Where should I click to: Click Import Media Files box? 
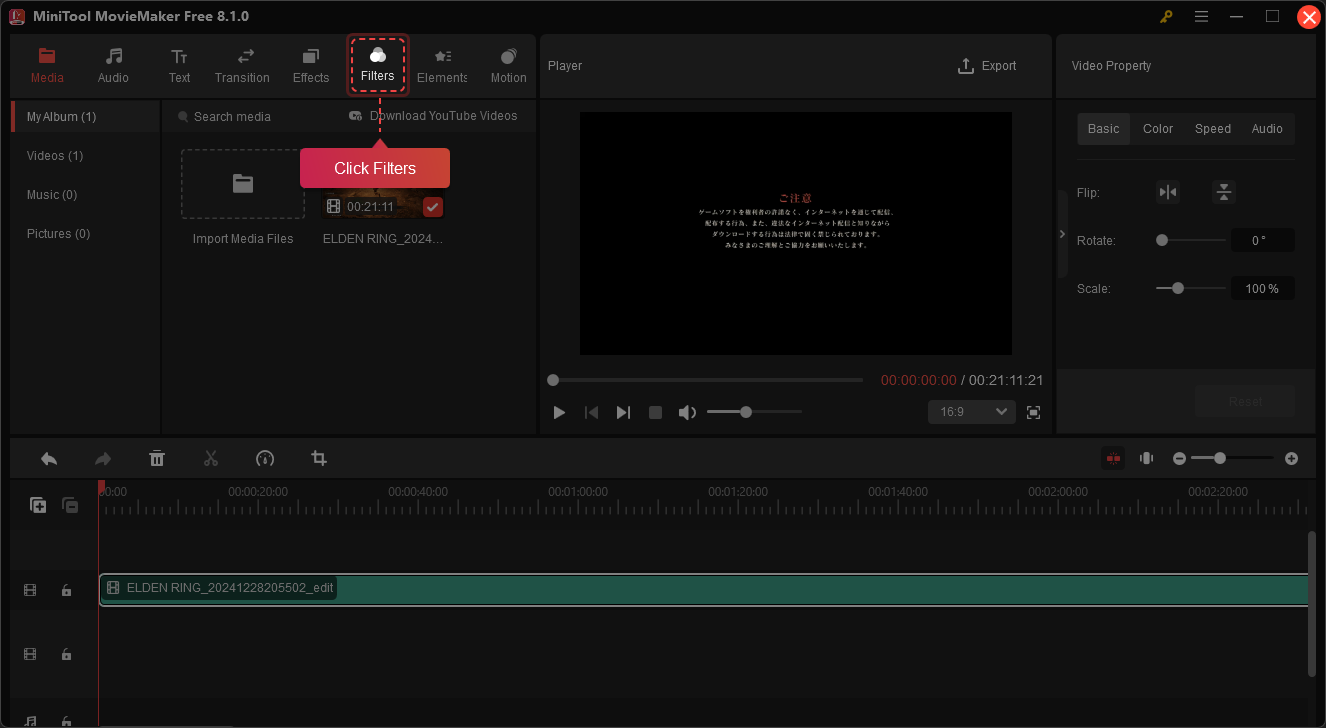point(243,184)
